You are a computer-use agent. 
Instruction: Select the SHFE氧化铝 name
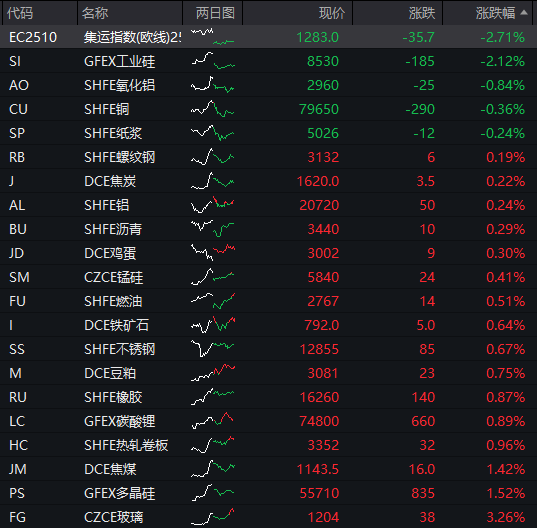pos(120,86)
